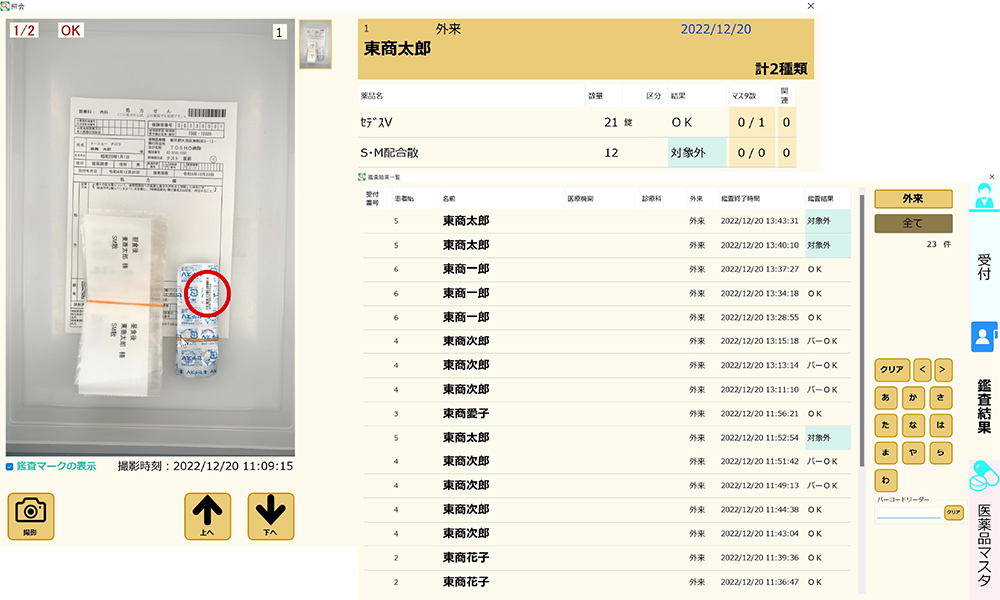This screenshot has height=600, width=1000.
Task: Click the 外来 filter button
Action: point(913,199)
